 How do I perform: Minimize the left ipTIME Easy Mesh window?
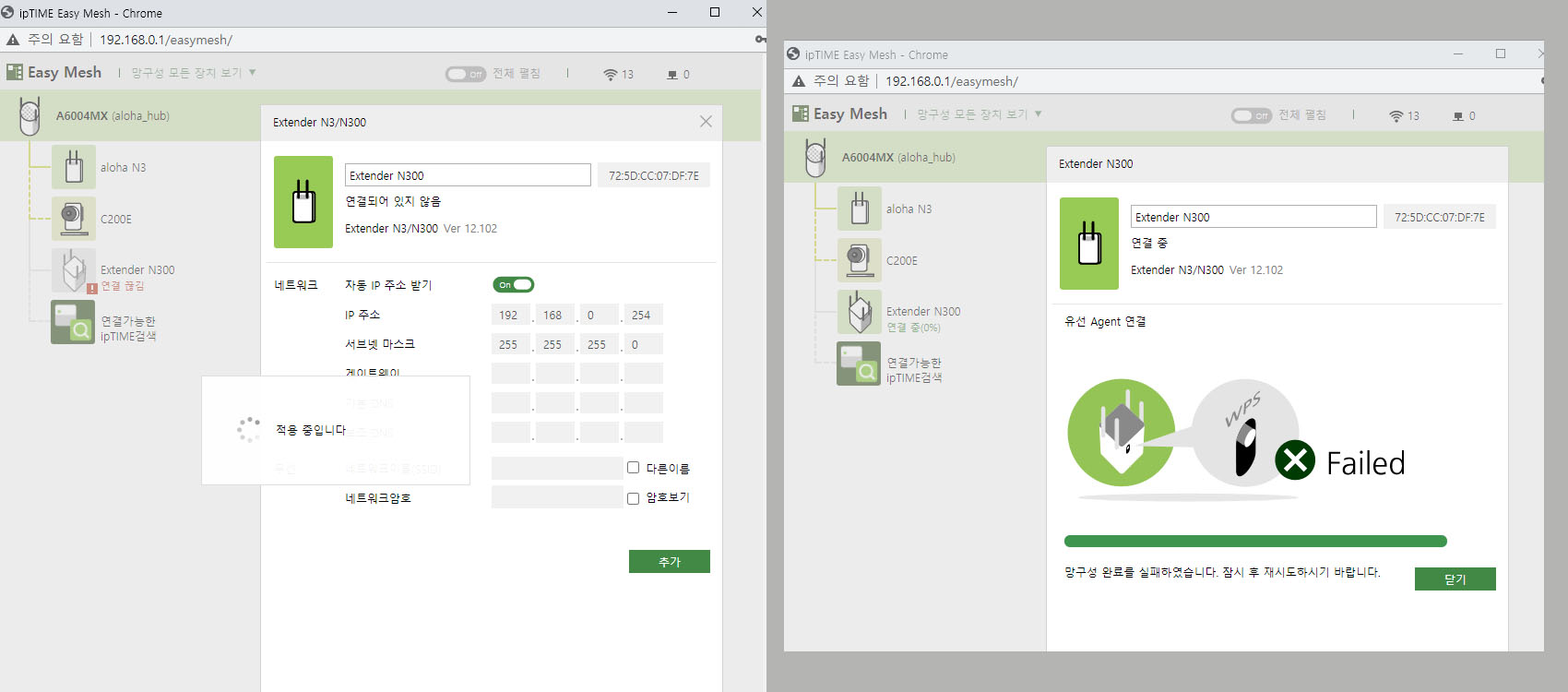672,12
